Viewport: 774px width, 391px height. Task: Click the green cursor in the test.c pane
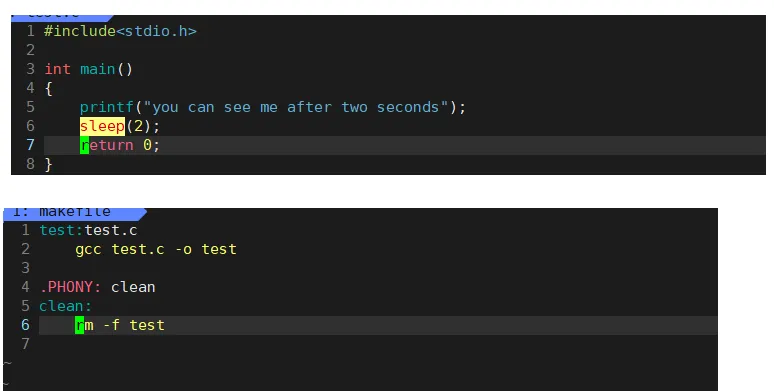[84, 145]
